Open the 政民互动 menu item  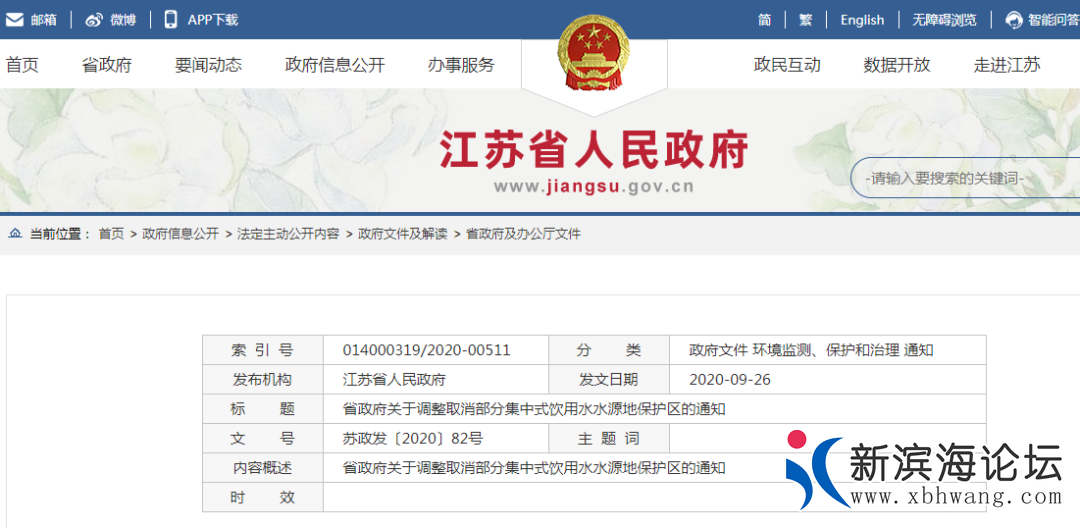787,65
